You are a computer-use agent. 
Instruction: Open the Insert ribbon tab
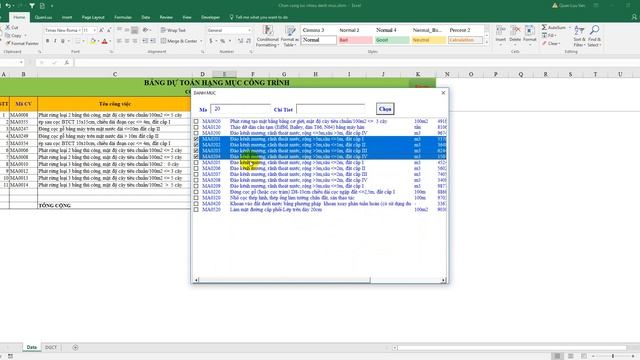(x=67, y=17)
